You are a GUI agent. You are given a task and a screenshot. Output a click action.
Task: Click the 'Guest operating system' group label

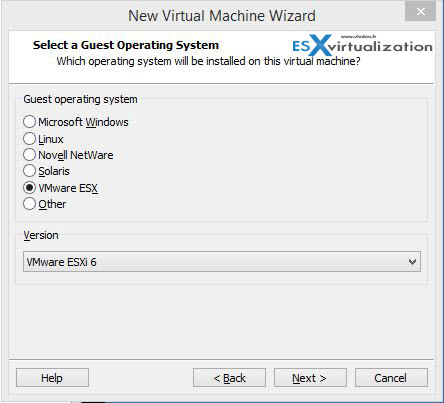[x=80, y=99]
